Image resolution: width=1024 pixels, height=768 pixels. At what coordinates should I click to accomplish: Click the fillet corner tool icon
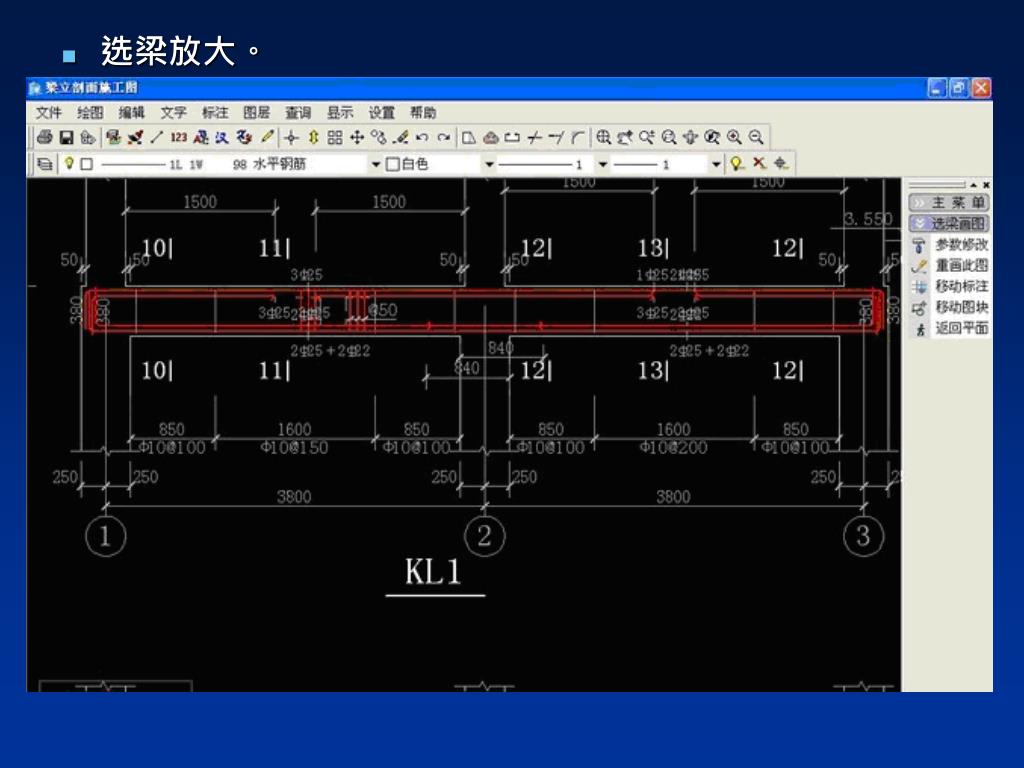click(578, 137)
